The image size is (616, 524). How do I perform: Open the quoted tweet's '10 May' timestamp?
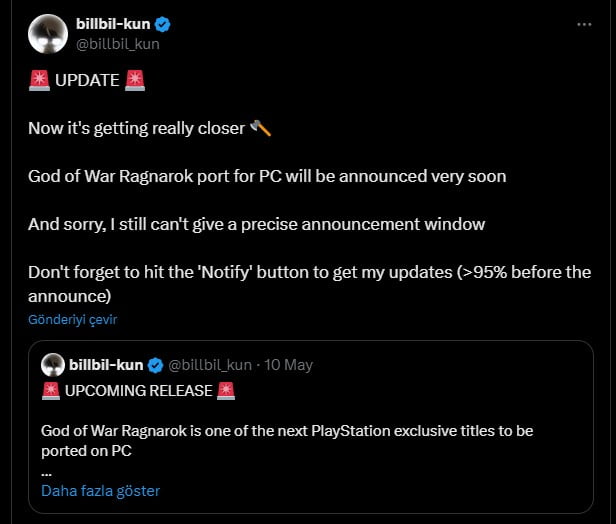click(x=290, y=365)
